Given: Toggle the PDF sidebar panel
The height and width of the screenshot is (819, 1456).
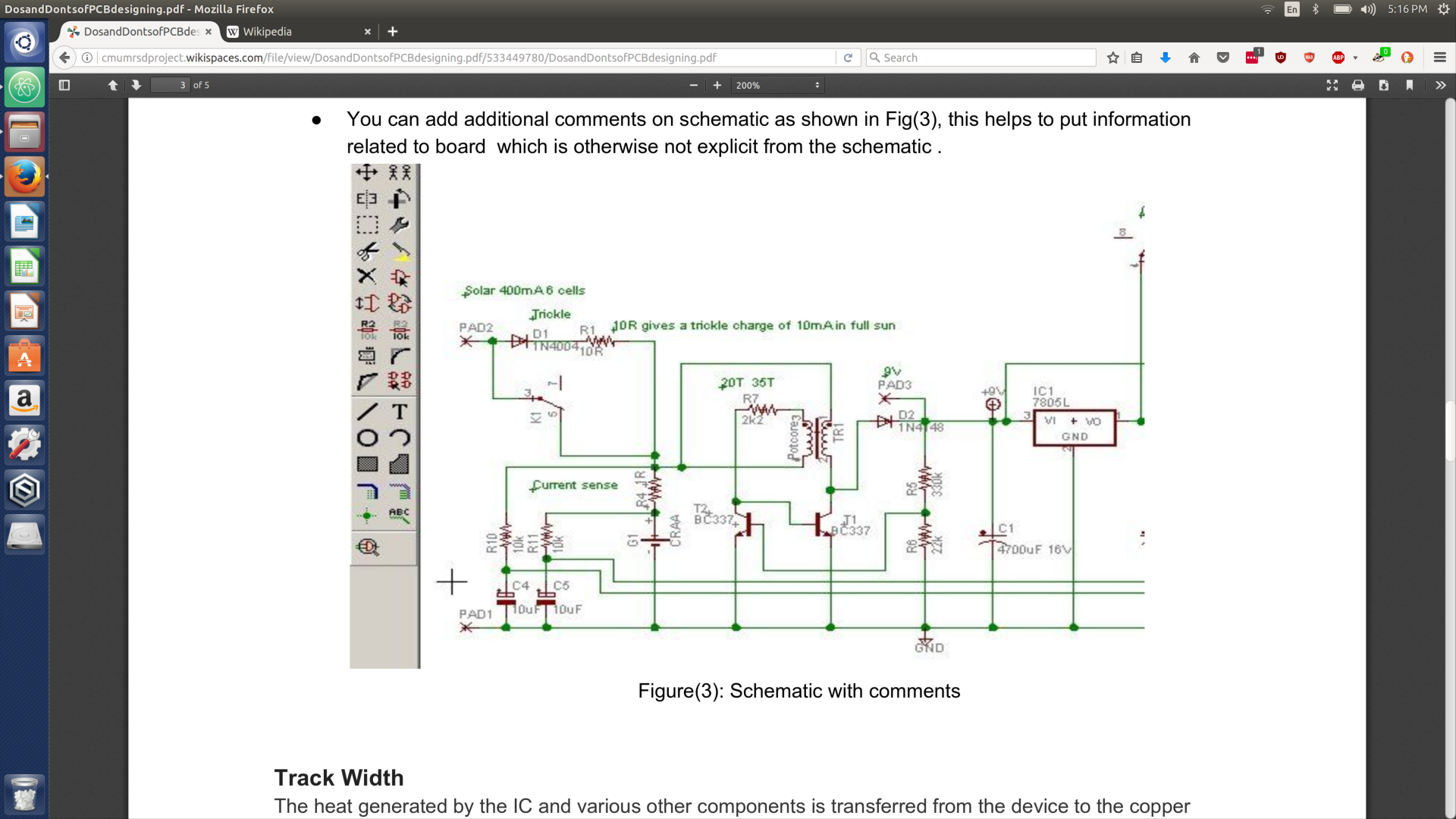Looking at the screenshot, I should tap(64, 85).
